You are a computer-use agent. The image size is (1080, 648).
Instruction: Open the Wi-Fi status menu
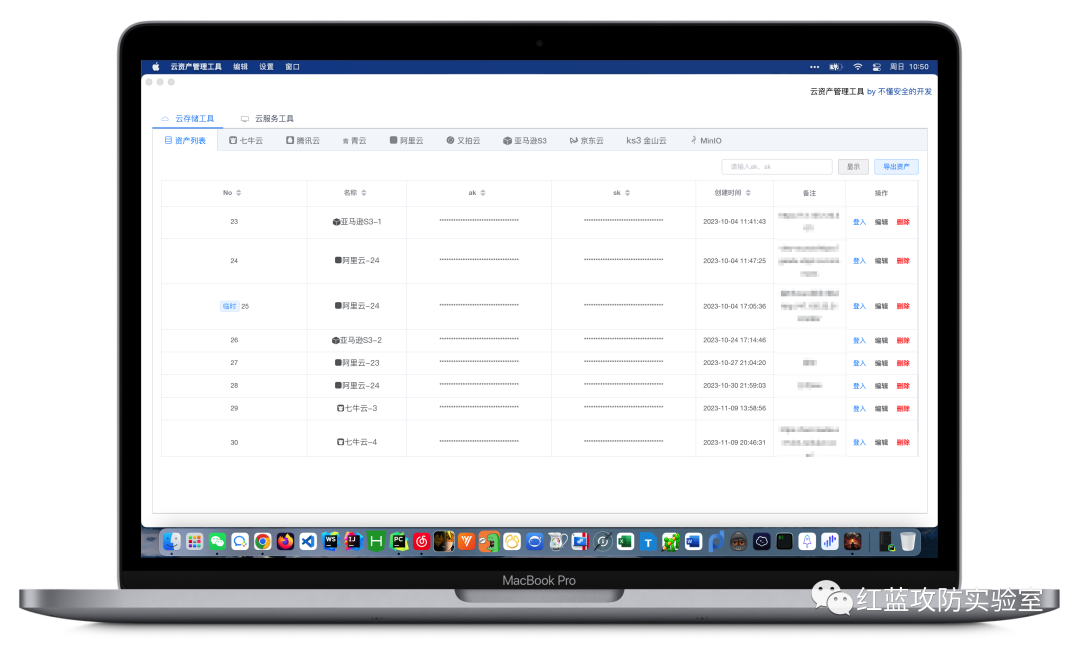point(858,67)
